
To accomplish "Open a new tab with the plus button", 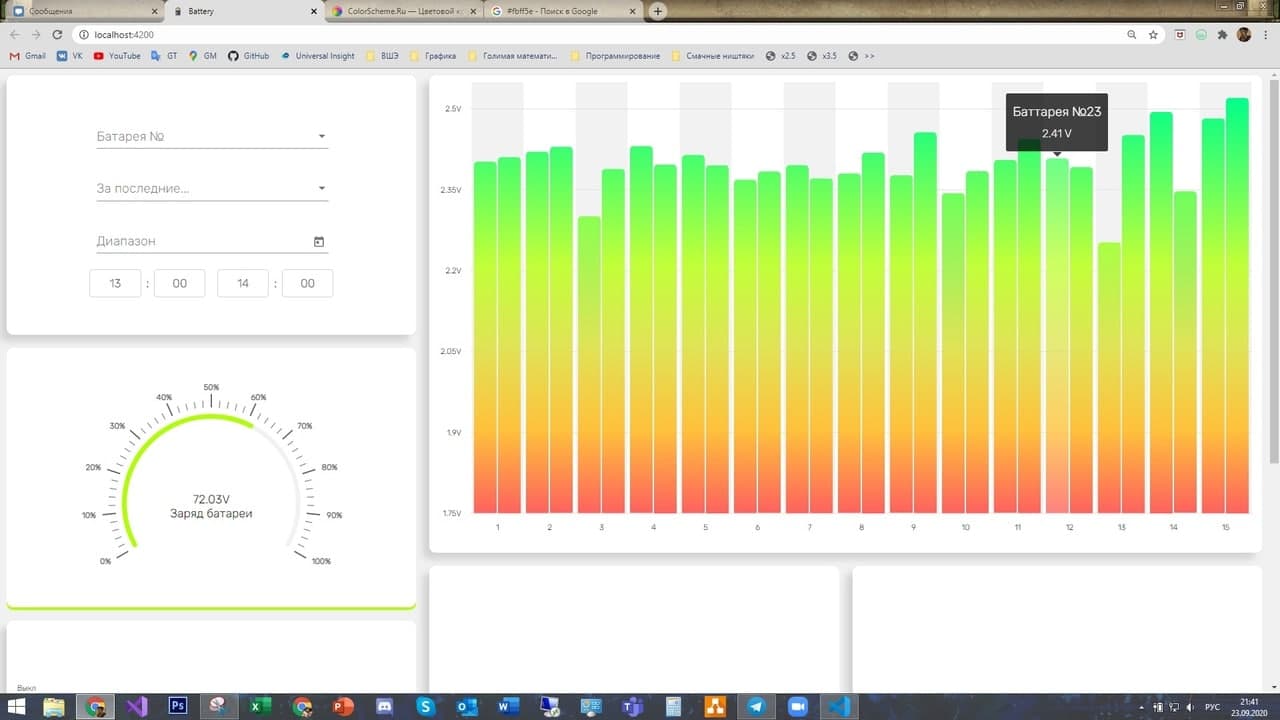I will pos(658,11).
